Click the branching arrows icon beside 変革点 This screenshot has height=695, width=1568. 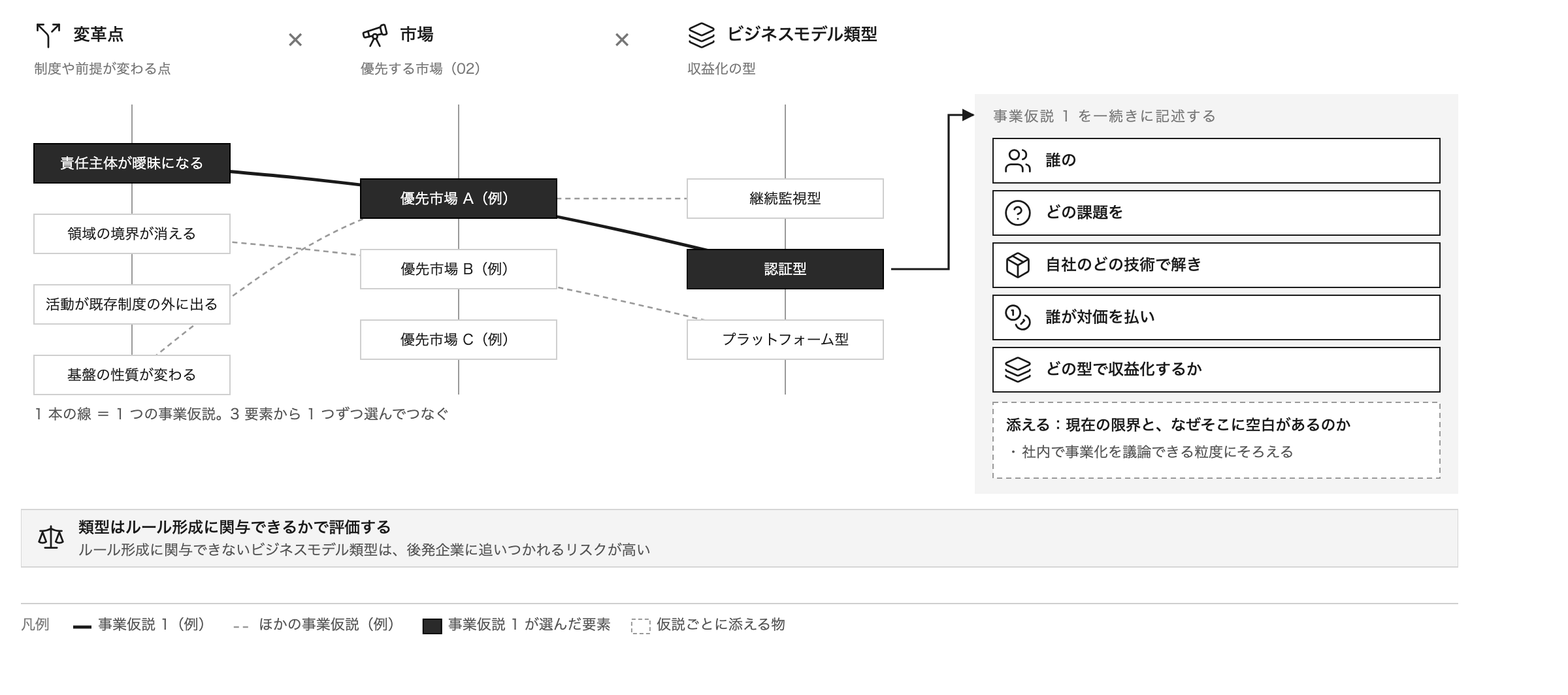[48, 35]
